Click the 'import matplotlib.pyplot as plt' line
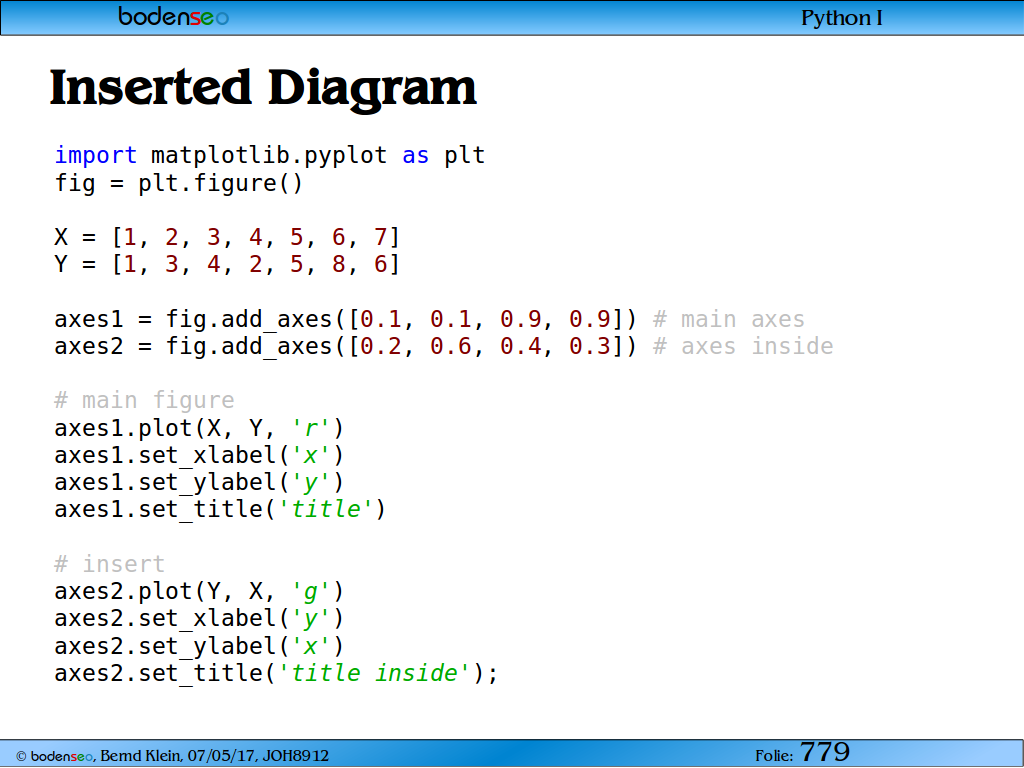 (270, 155)
